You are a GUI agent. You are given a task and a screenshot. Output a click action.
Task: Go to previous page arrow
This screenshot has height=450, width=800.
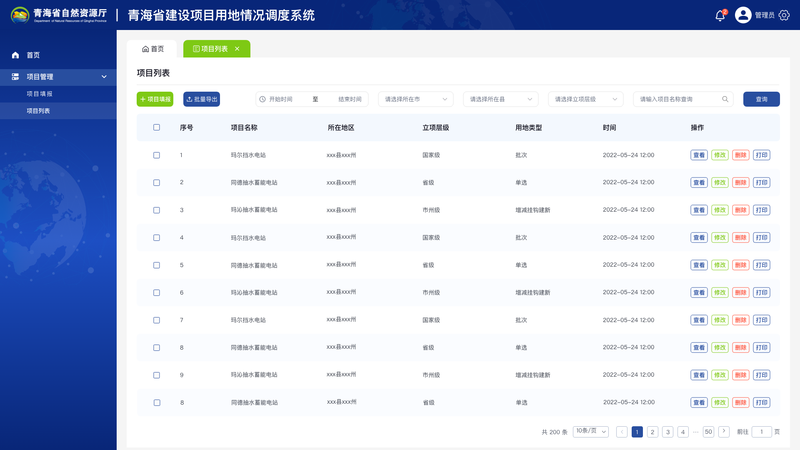point(621,432)
